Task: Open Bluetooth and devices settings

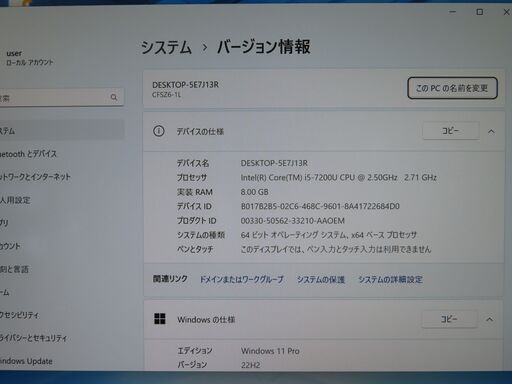Action: tap(28, 154)
